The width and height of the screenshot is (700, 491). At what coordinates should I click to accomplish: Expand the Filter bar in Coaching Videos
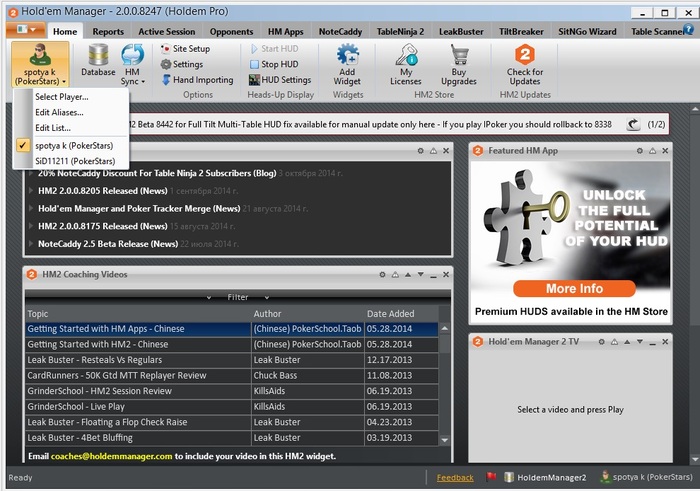click(237, 297)
